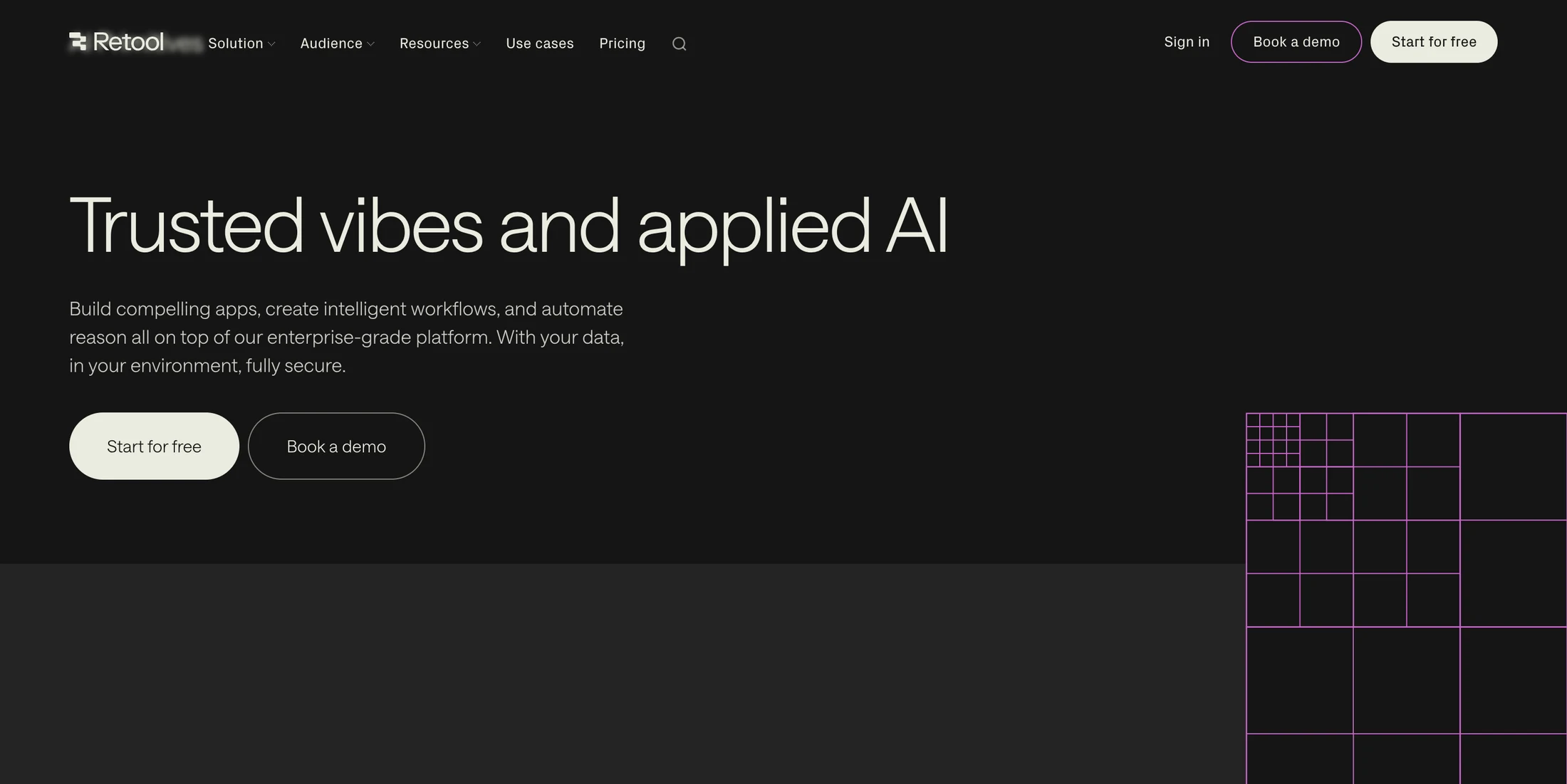
Task: Click the paragraph starting "Build compelling apps"
Action: [346, 337]
